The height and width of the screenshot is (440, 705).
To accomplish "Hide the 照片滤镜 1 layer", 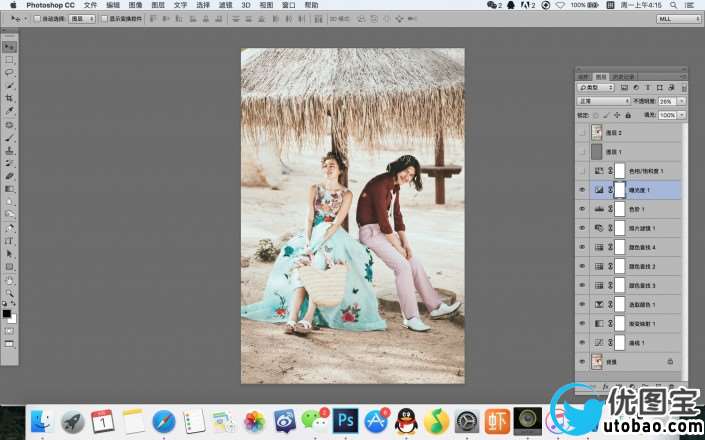I will pos(582,228).
